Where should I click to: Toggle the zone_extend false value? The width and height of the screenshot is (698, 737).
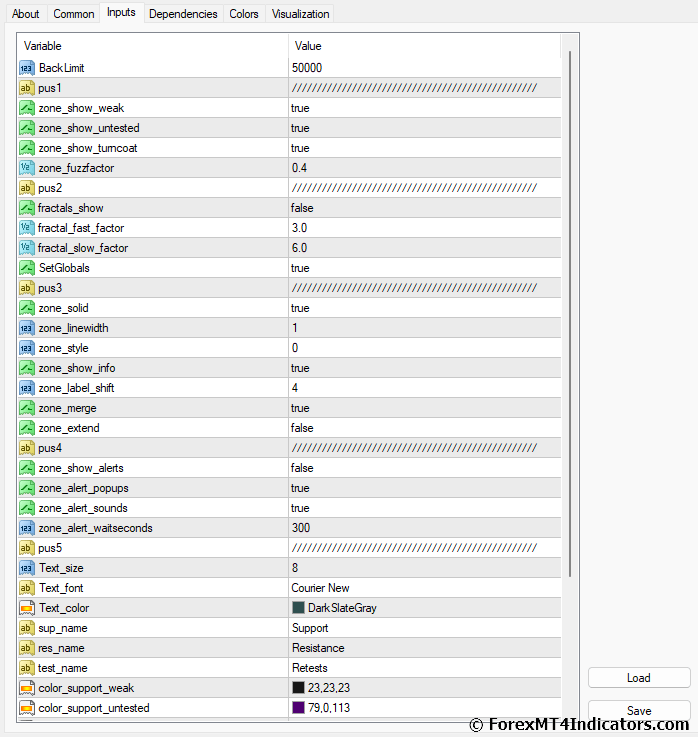pos(302,428)
